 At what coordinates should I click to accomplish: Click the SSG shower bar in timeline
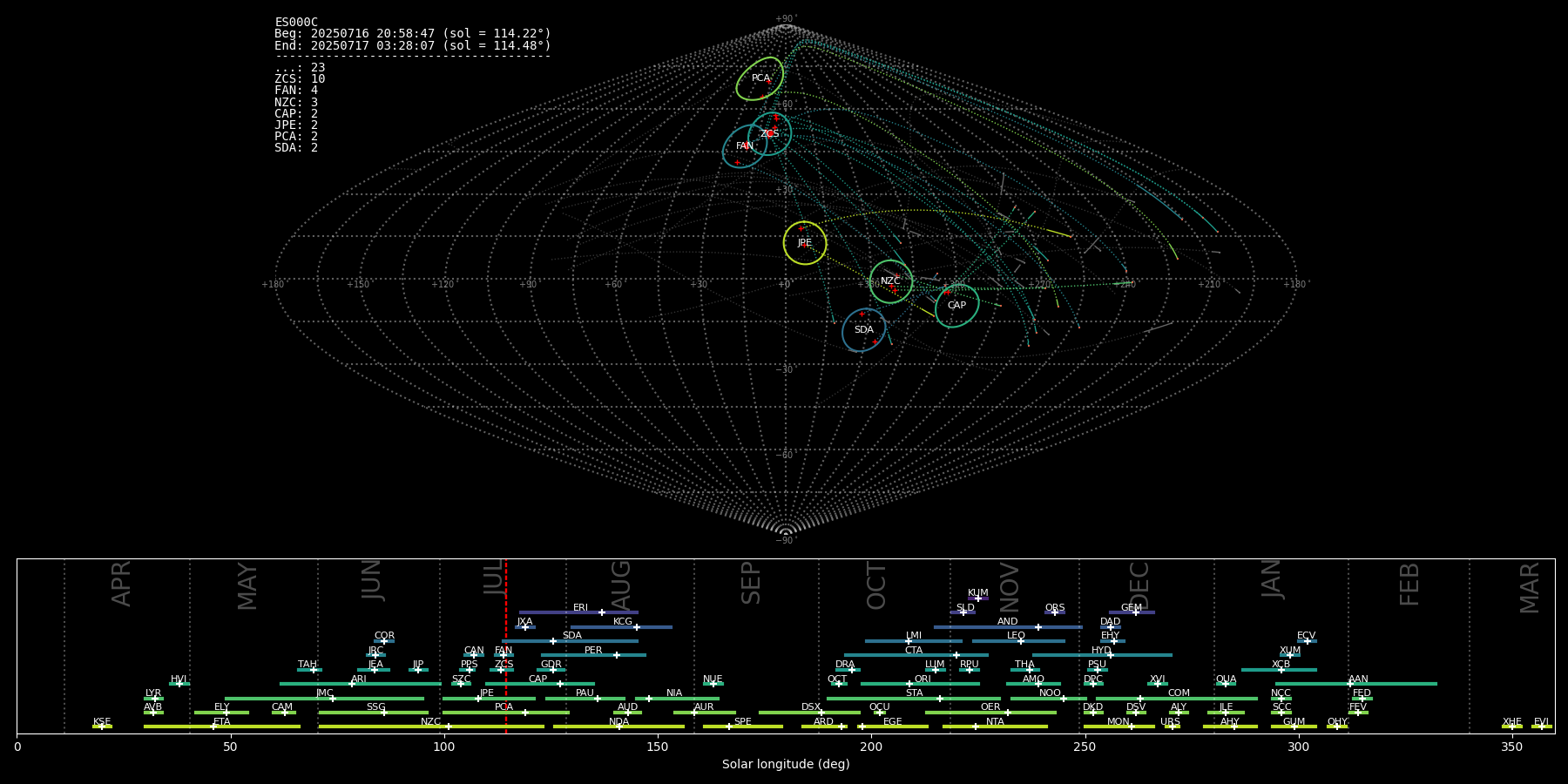click(x=373, y=713)
